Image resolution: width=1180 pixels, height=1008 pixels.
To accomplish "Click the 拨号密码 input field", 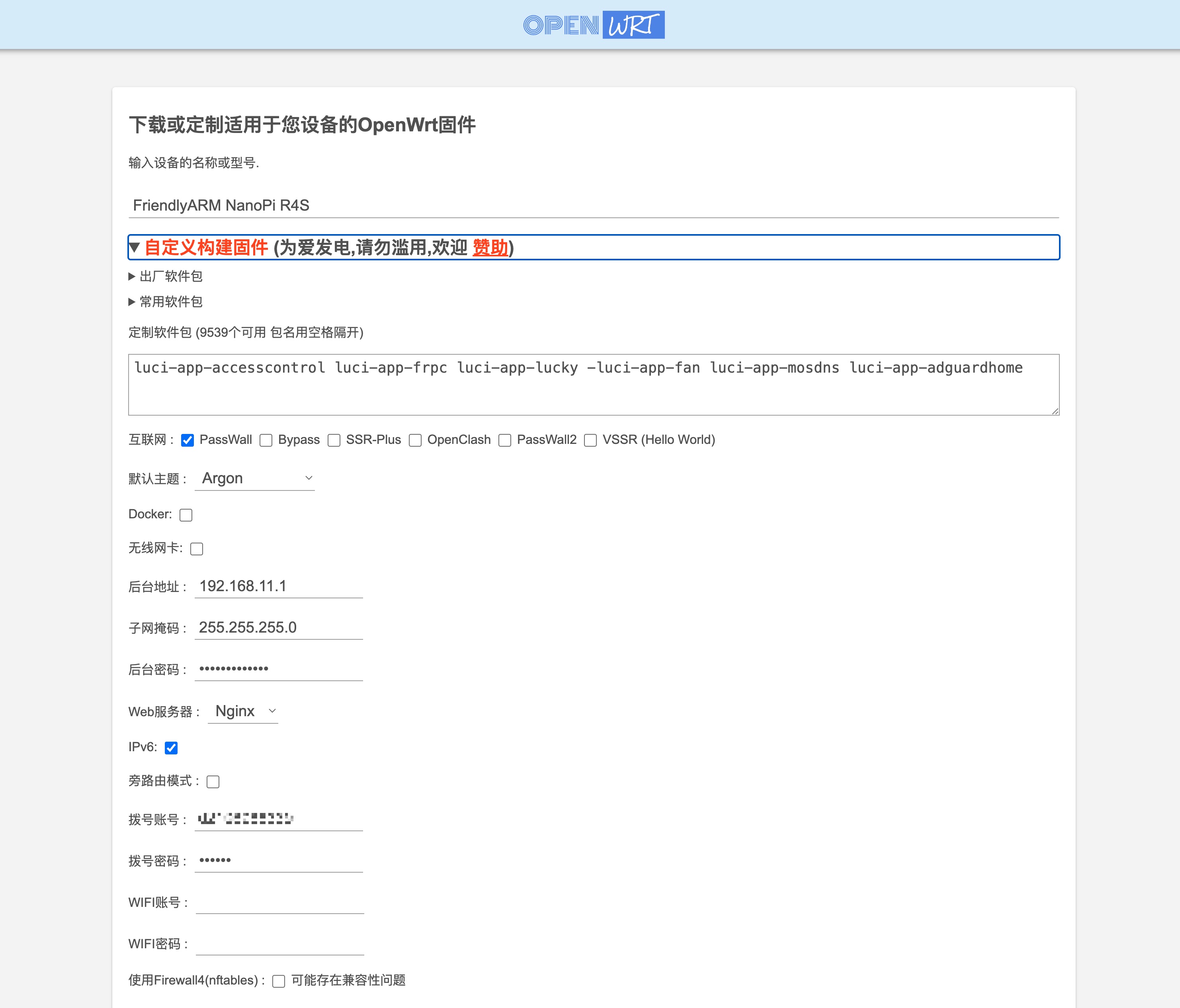I will click(x=279, y=860).
